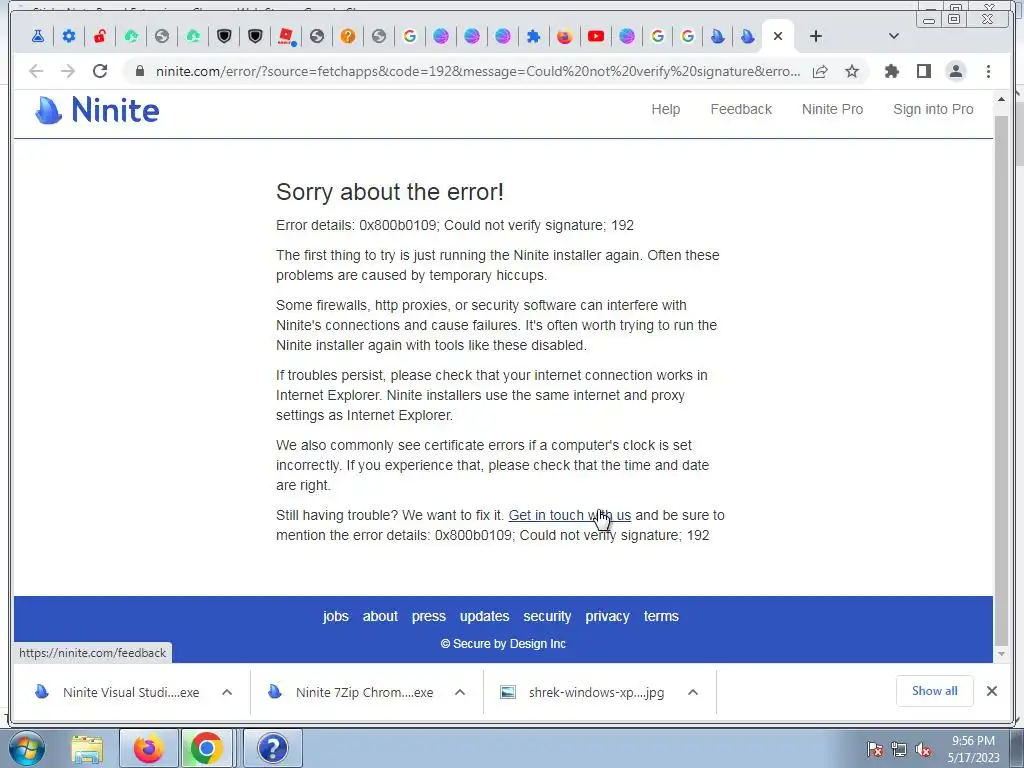Screen dimensions: 1024x768
Task: Switch to the Firefox icon tab
Action: click(x=565, y=37)
